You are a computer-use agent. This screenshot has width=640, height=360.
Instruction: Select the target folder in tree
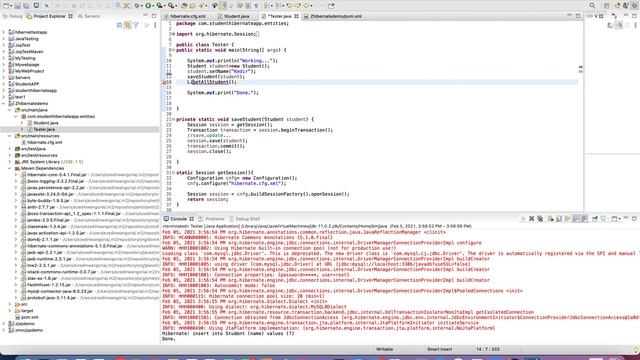[x=27, y=311]
